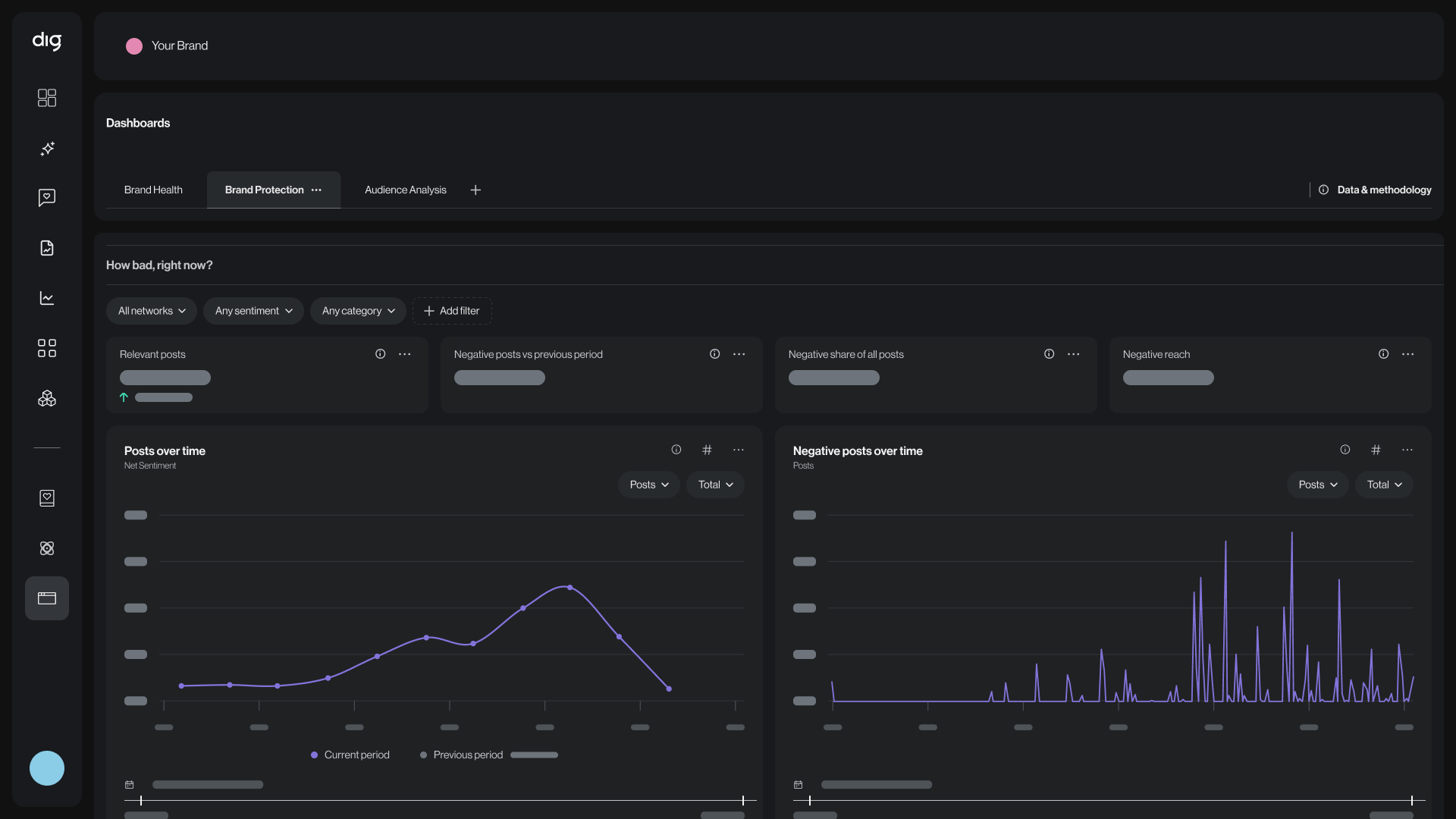Screen dimensions: 1456x819
Task: Open more options on Negative posts over time
Action: pos(1407,450)
